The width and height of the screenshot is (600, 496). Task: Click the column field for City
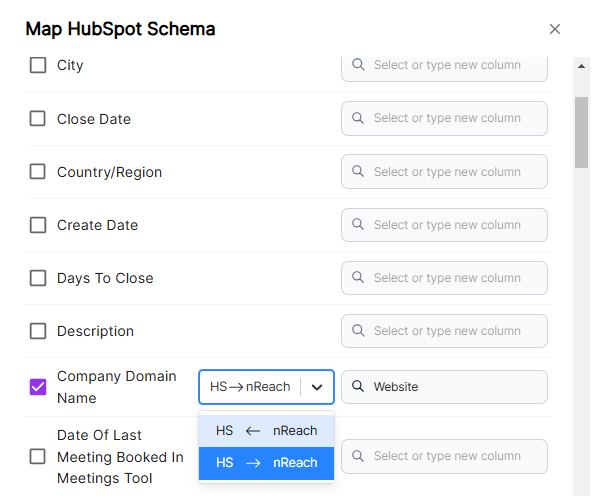[444, 68]
